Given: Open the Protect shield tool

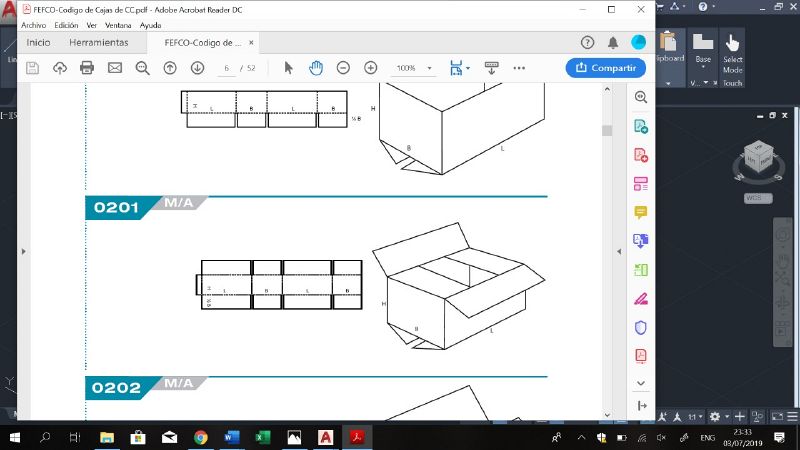Looking at the screenshot, I should click(641, 328).
